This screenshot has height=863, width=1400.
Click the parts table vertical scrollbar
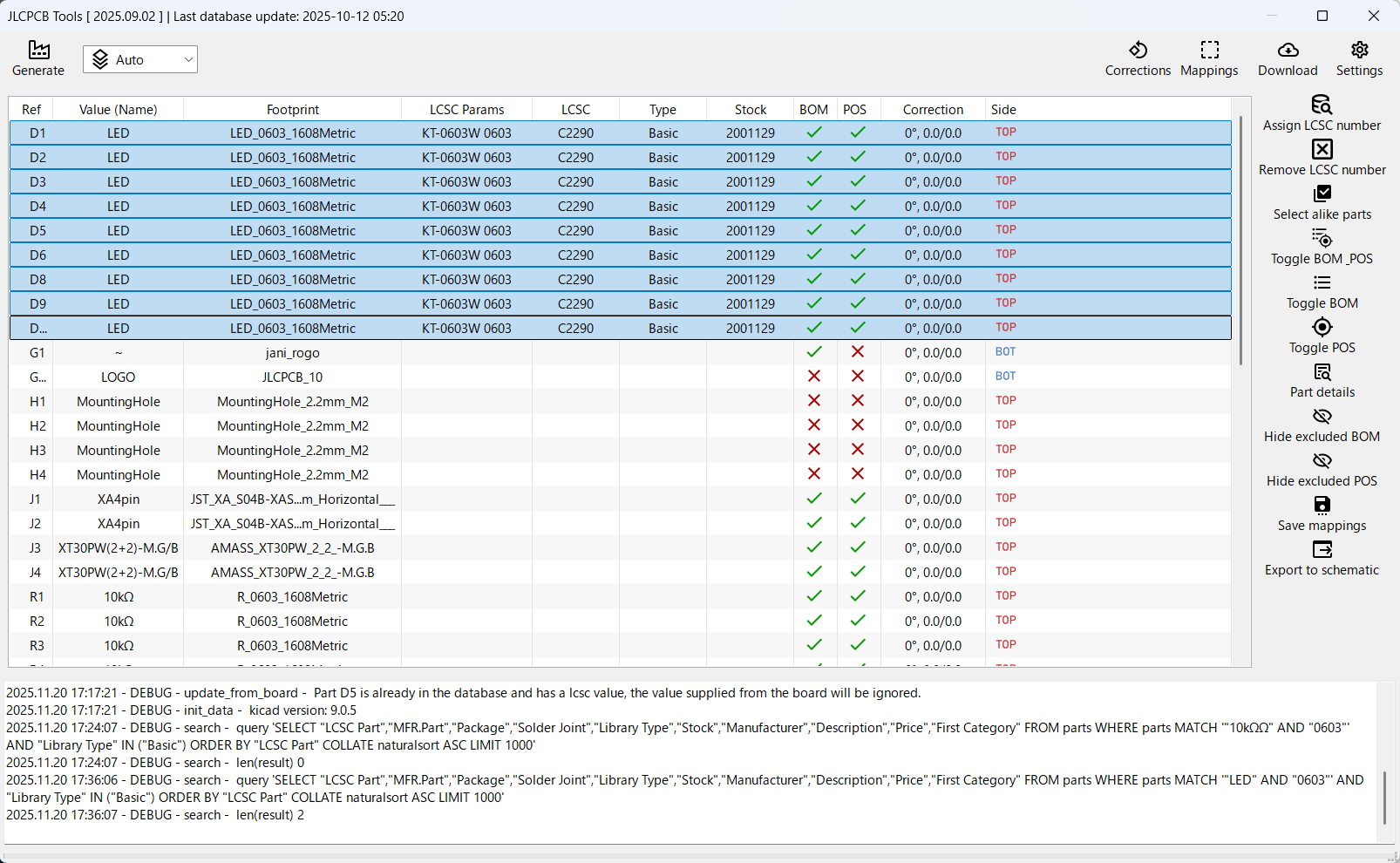1241,240
